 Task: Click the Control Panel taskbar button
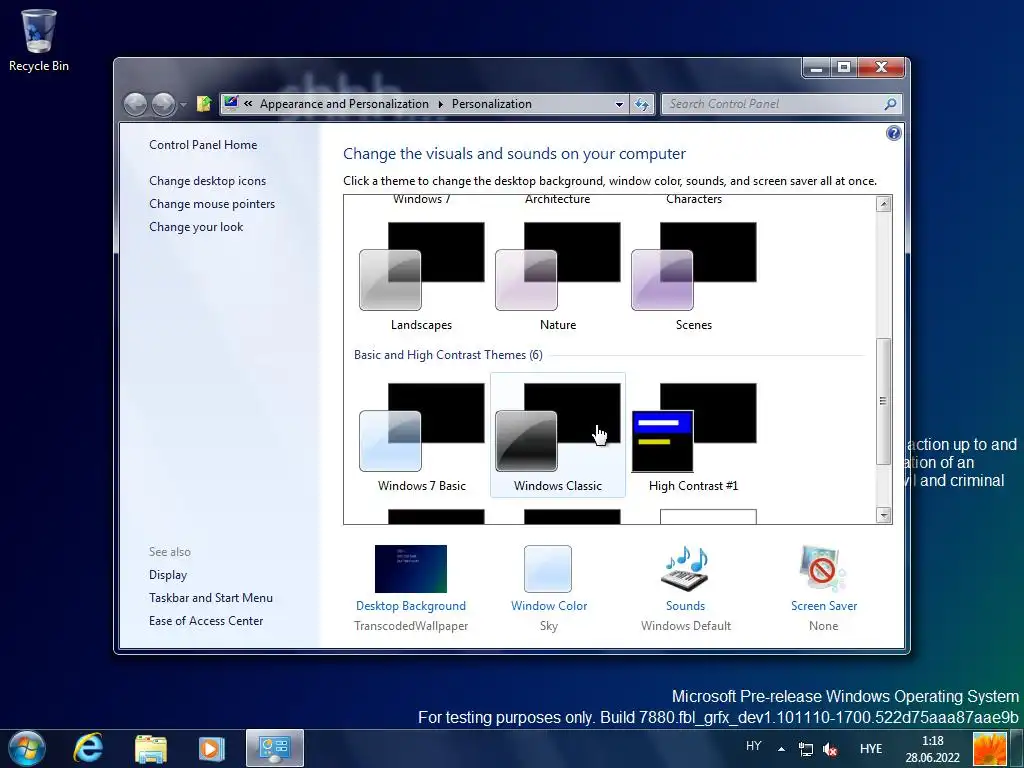(275, 748)
